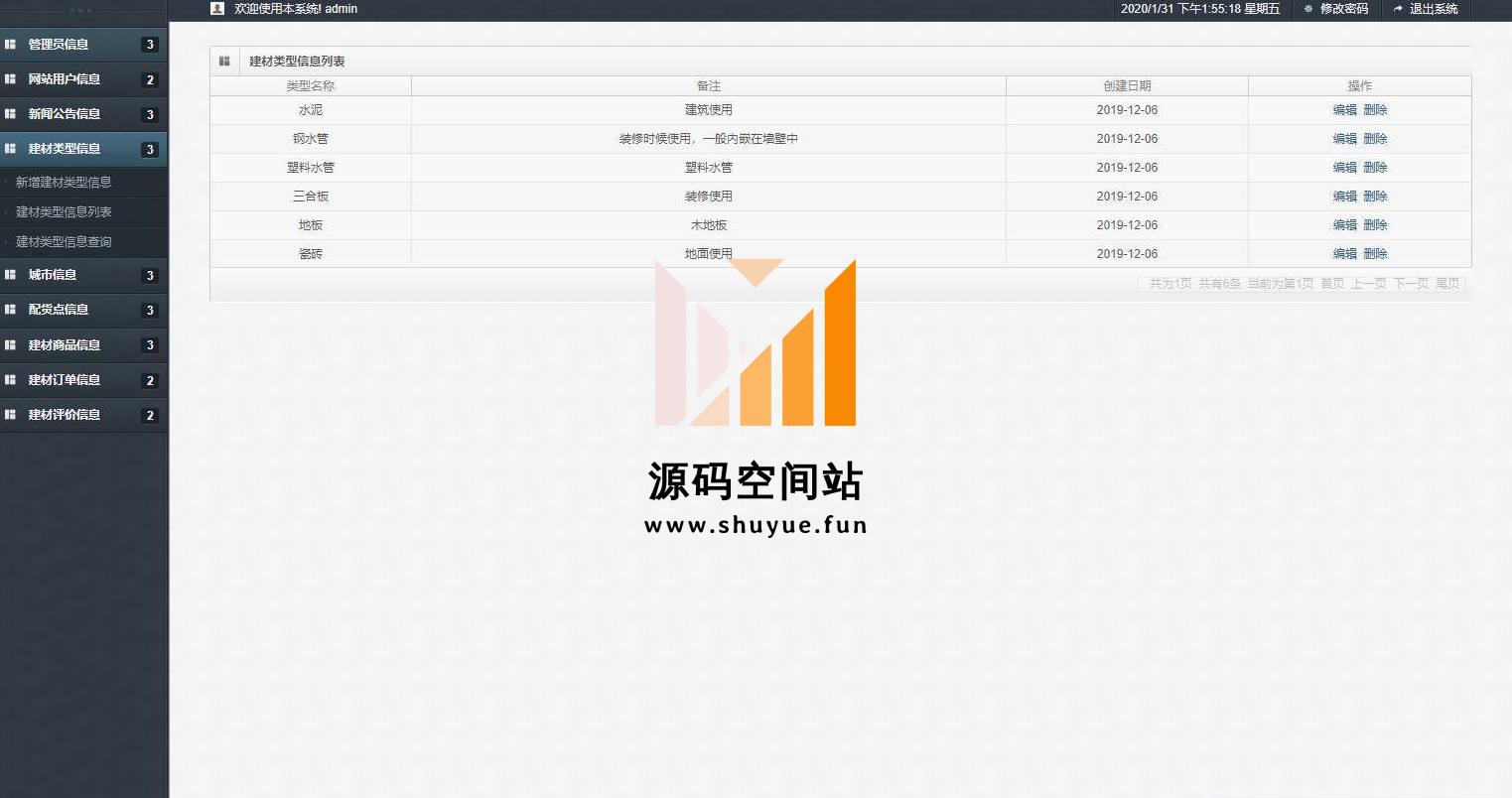1512x798 pixels.
Task: Go to 尾页 in pagination
Action: (x=1447, y=284)
